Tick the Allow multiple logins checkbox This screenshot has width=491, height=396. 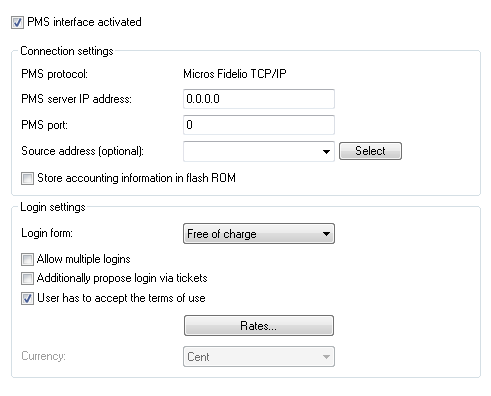(27, 259)
